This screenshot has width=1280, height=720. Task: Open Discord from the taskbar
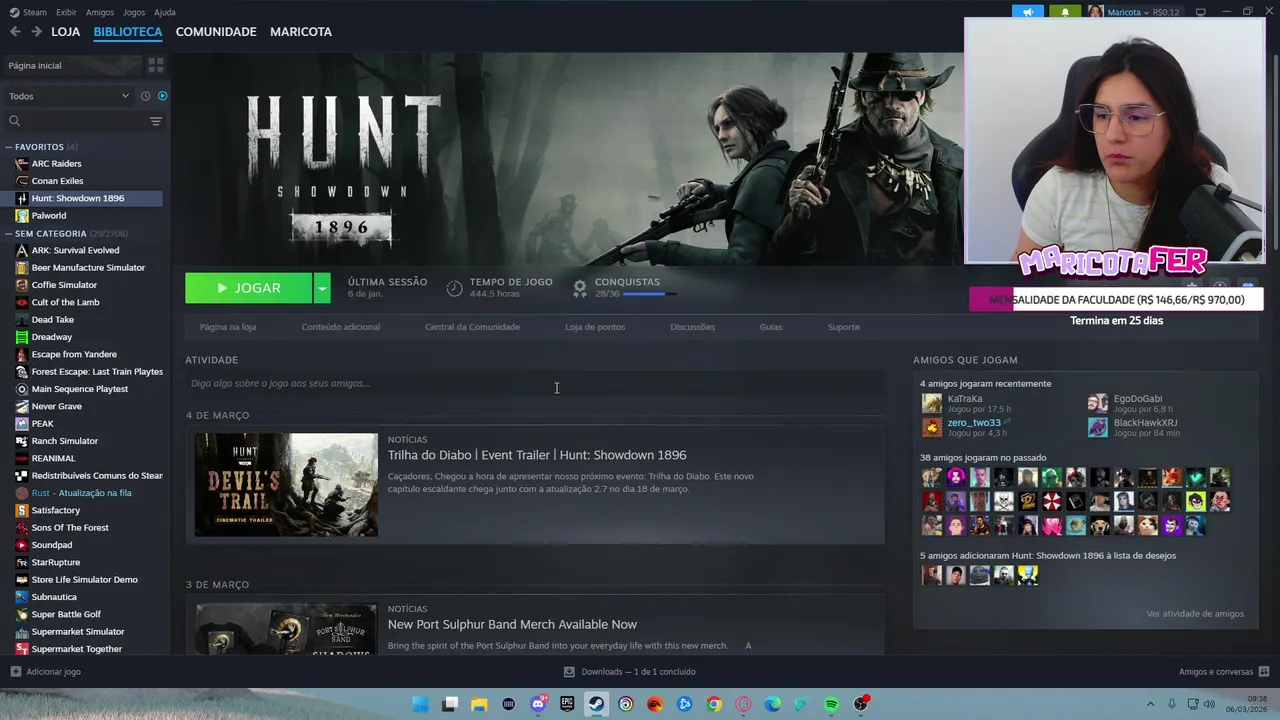[538, 704]
